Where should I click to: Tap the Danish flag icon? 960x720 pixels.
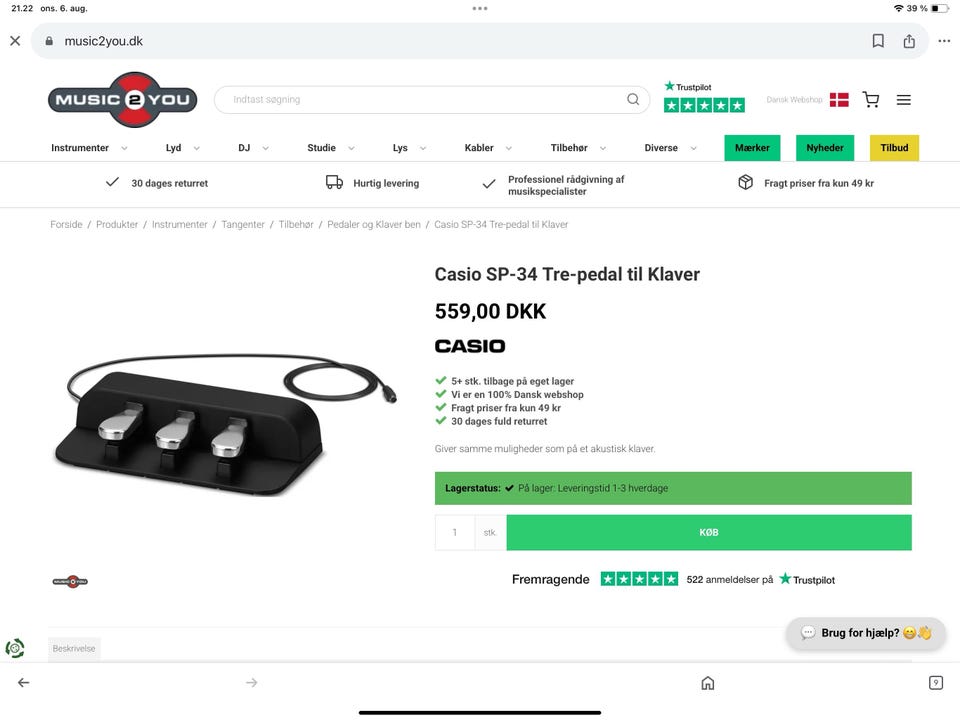tap(839, 100)
